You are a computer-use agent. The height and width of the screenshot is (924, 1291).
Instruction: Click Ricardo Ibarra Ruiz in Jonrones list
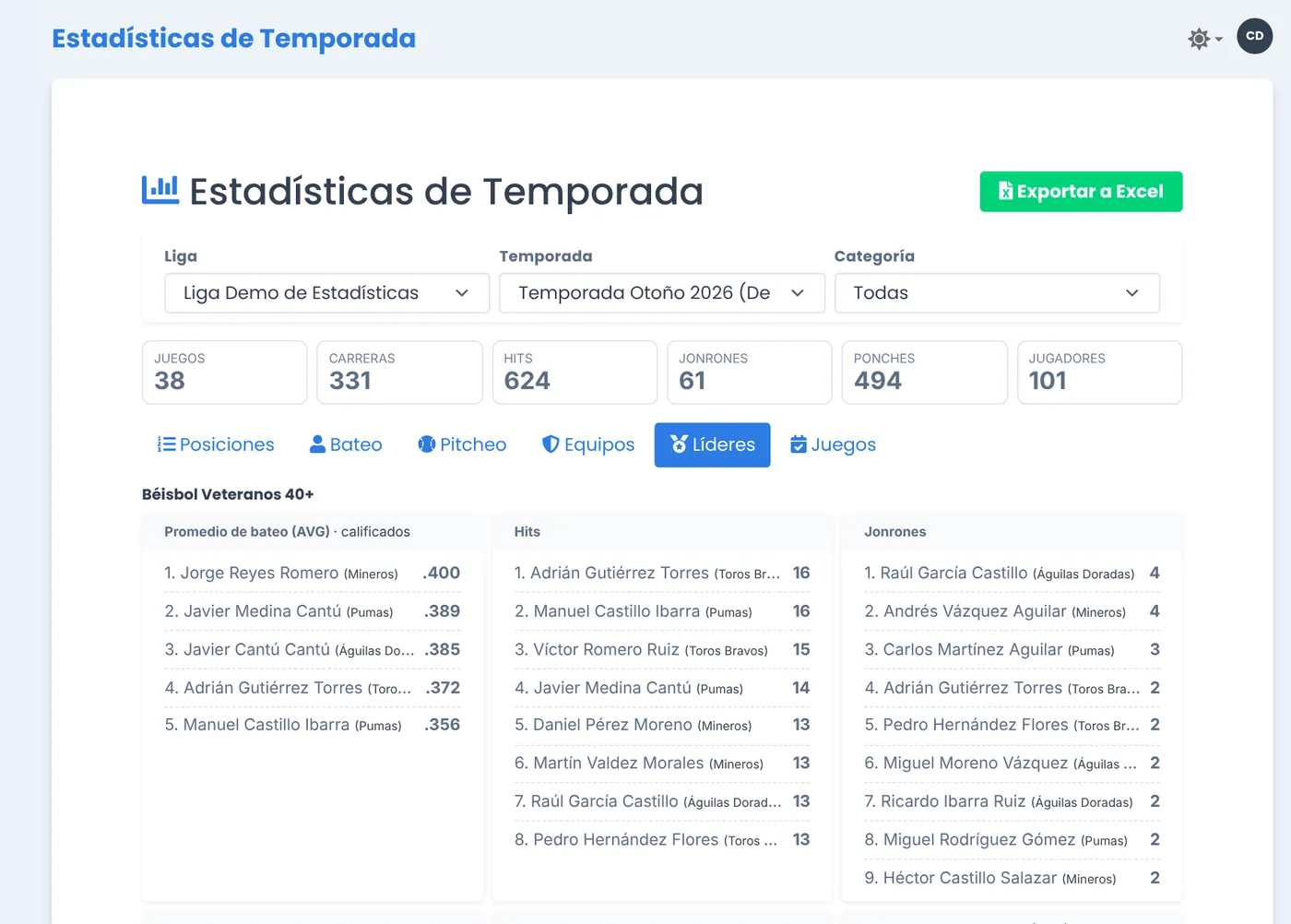coord(953,801)
